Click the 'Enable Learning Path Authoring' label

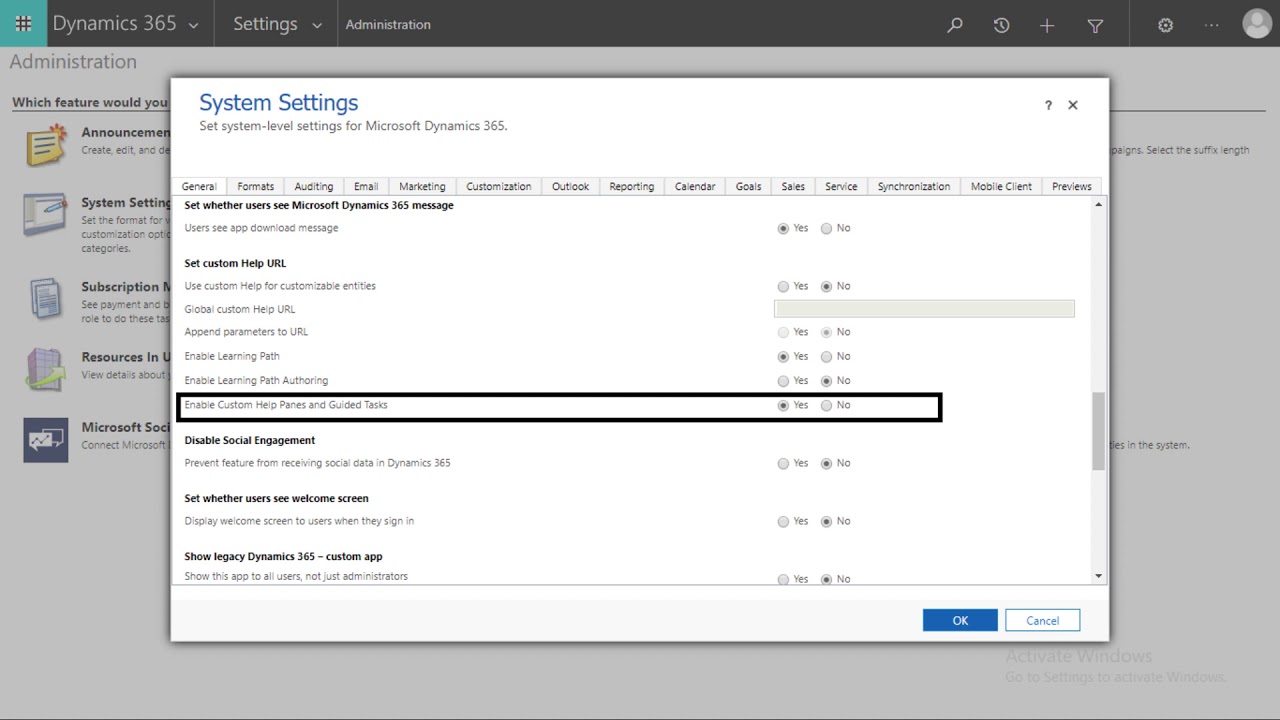[x=256, y=381]
